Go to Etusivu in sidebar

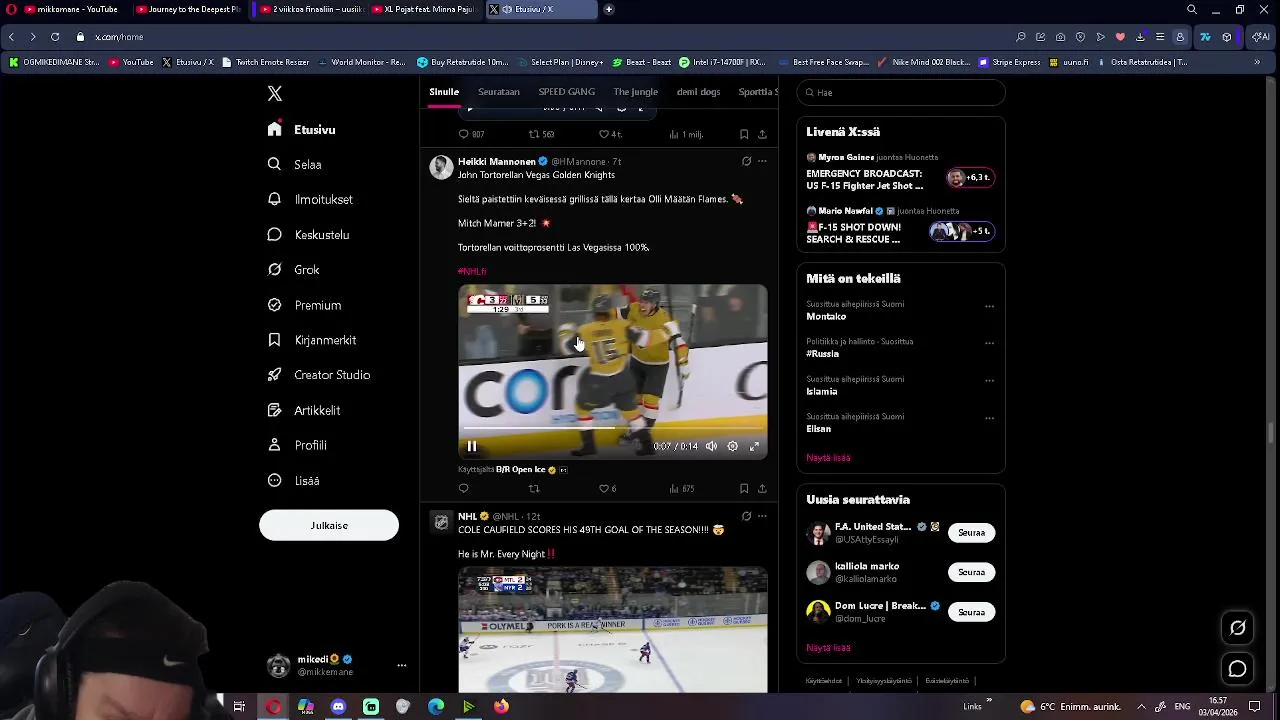point(302,130)
